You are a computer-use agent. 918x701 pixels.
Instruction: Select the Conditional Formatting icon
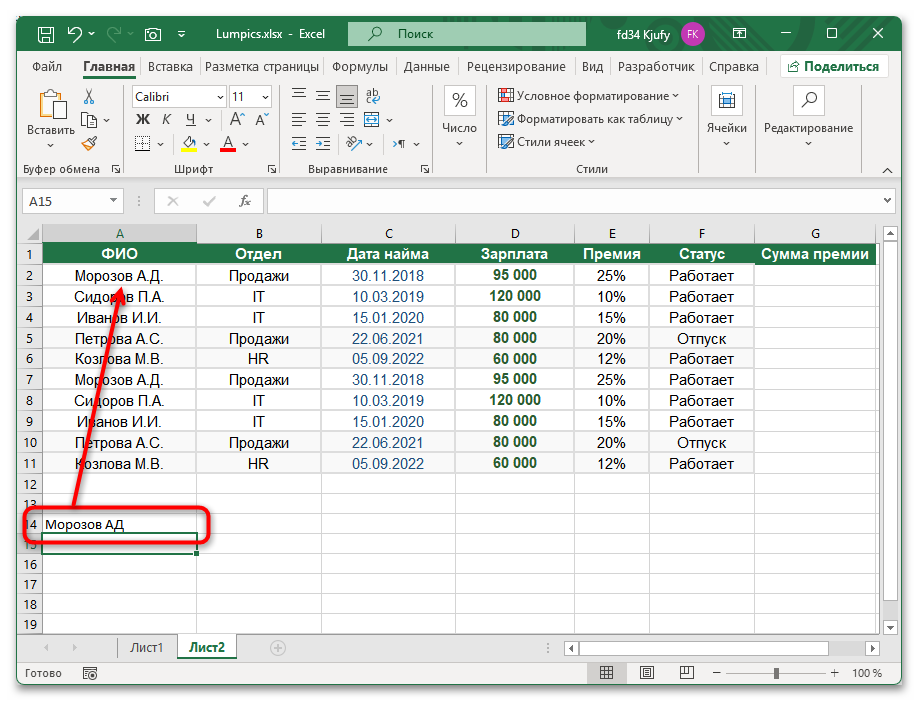click(507, 94)
